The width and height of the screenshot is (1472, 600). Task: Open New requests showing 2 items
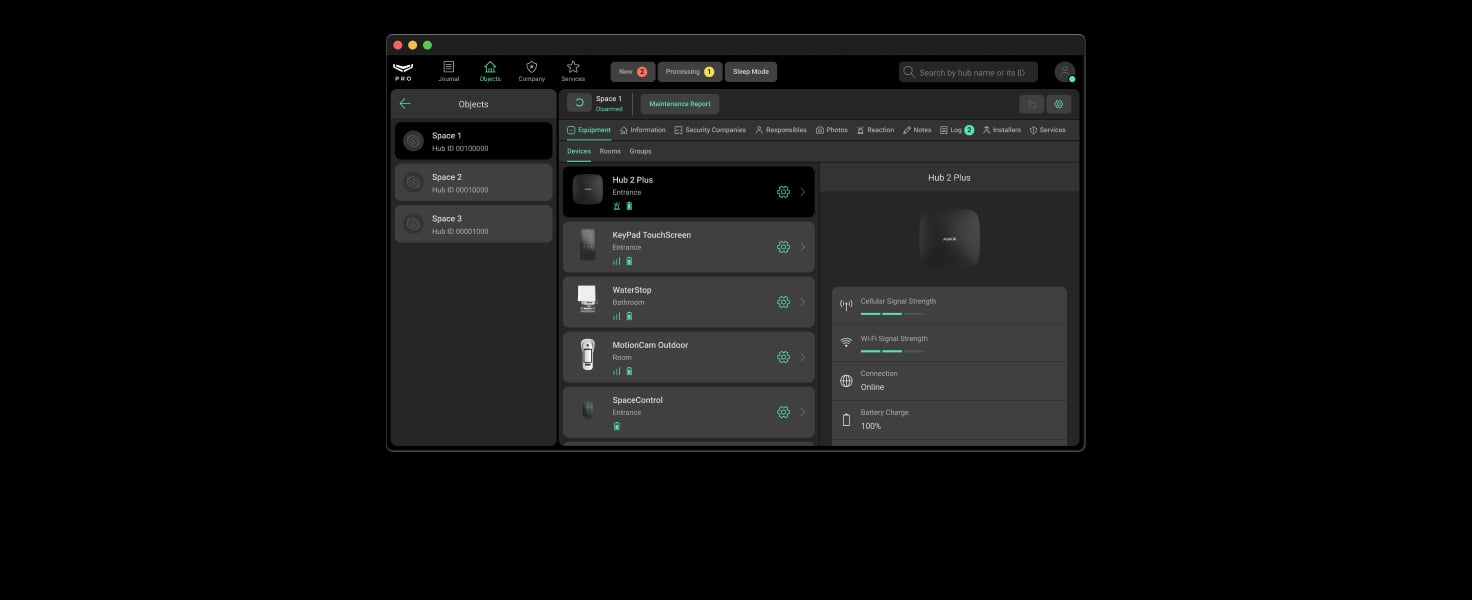(x=631, y=71)
